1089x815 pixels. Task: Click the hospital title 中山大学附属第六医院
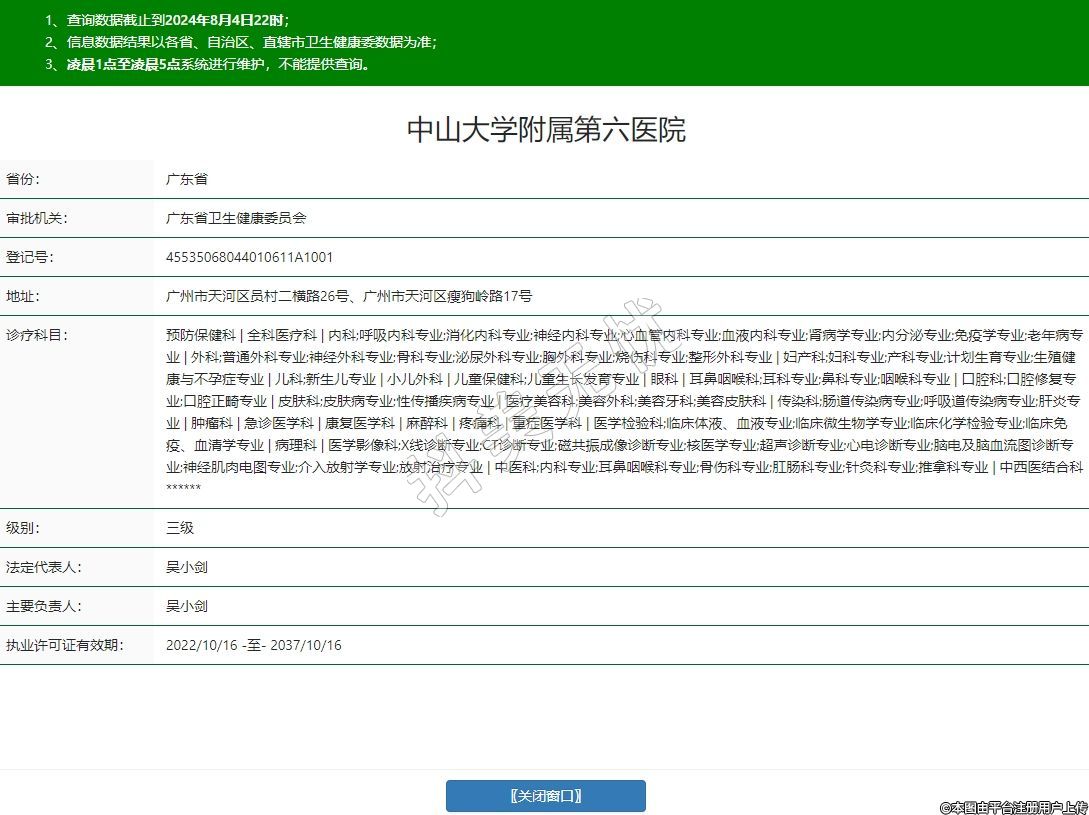[x=545, y=130]
